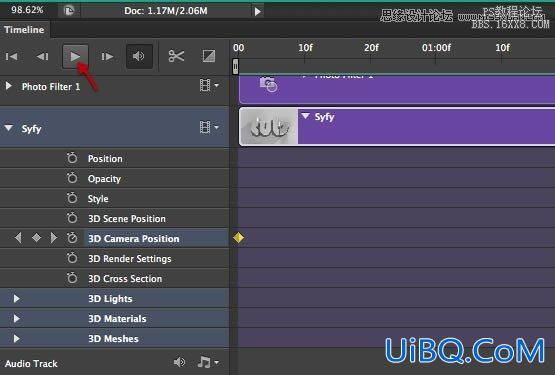Click the 98.62% zoom field
555x375 pixels.
click(x=27, y=10)
